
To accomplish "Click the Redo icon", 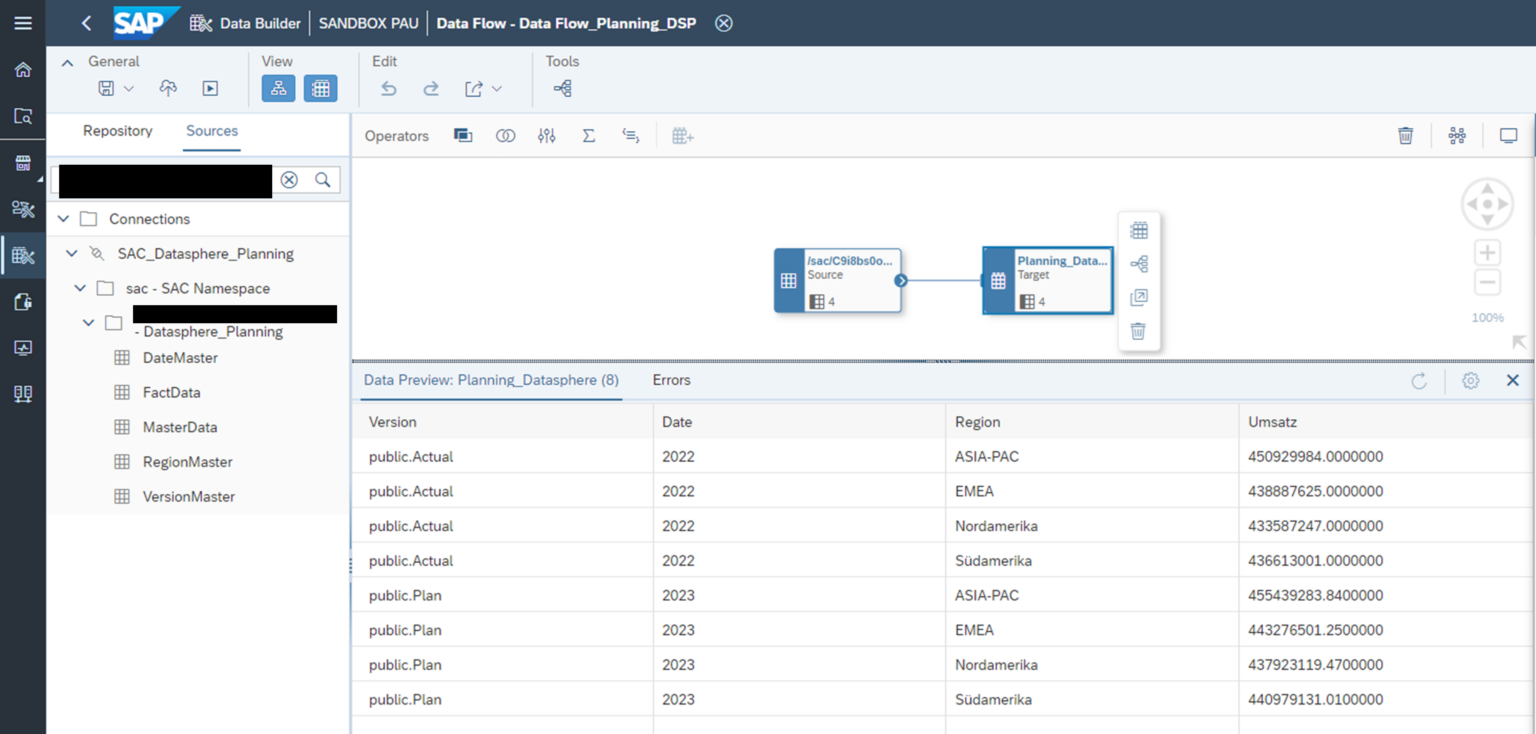I will (x=431, y=89).
